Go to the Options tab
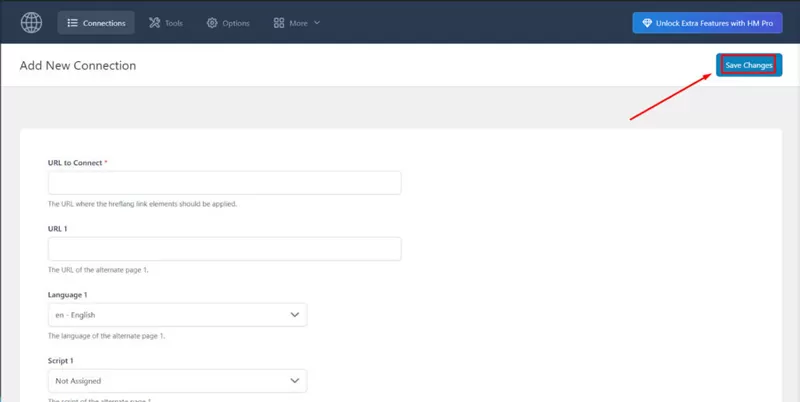Viewport: 800px width, 402px height. pos(228,23)
